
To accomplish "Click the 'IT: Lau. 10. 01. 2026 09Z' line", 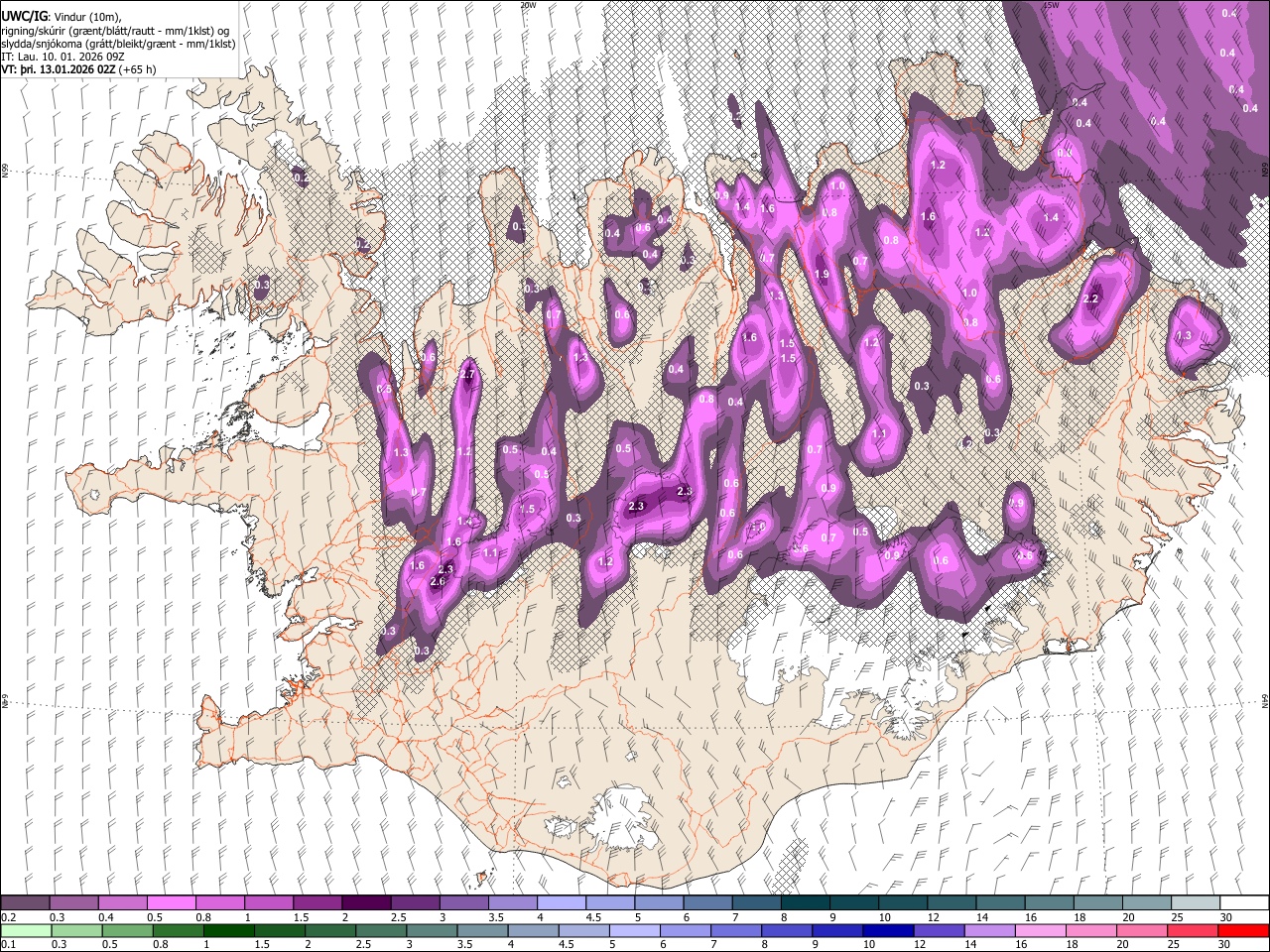I will pyautogui.click(x=62, y=57).
